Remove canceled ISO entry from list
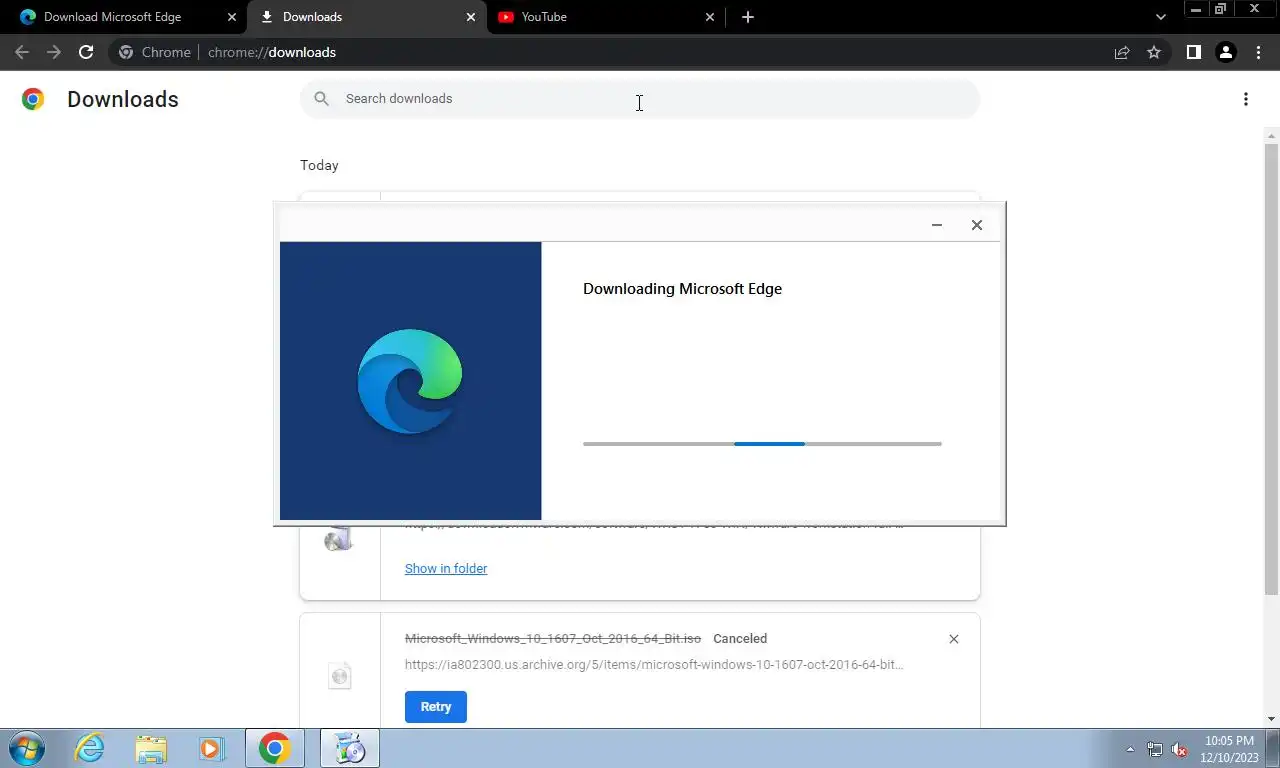Screen dimensions: 1280x768 tap(954, 639)
